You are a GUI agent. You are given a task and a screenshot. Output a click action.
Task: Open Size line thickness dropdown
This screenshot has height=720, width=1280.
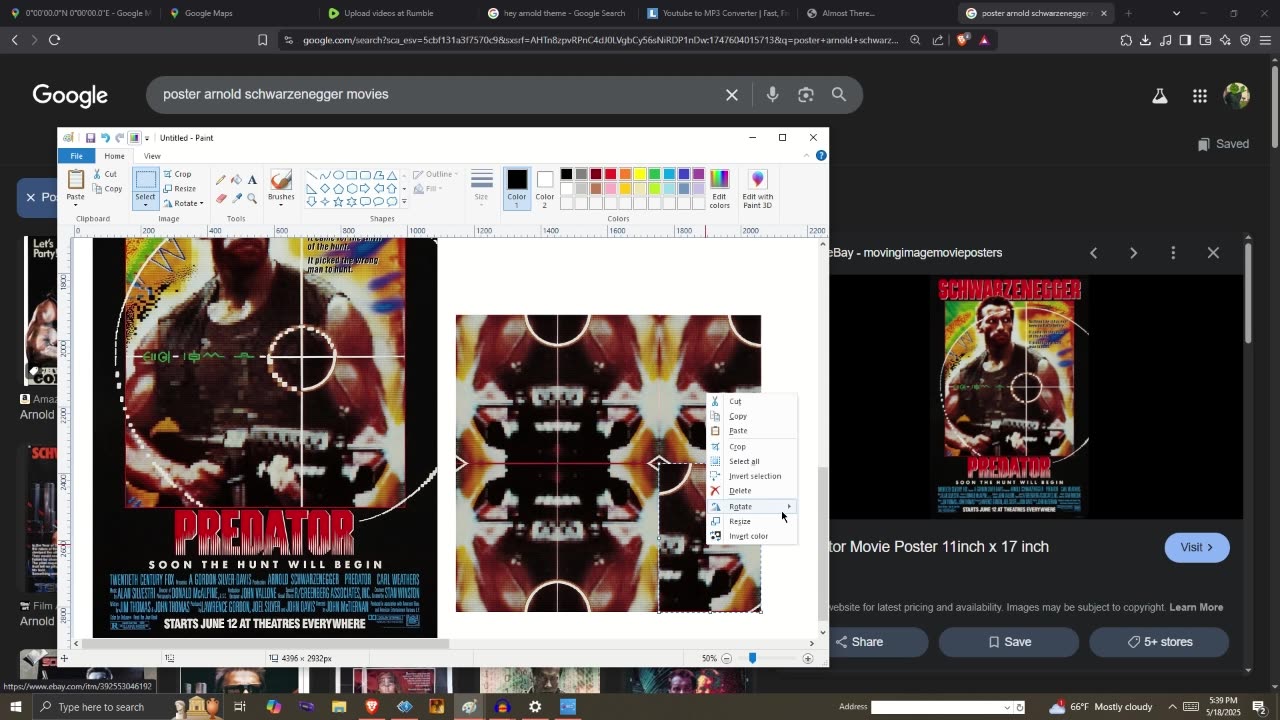click(482, 187)
